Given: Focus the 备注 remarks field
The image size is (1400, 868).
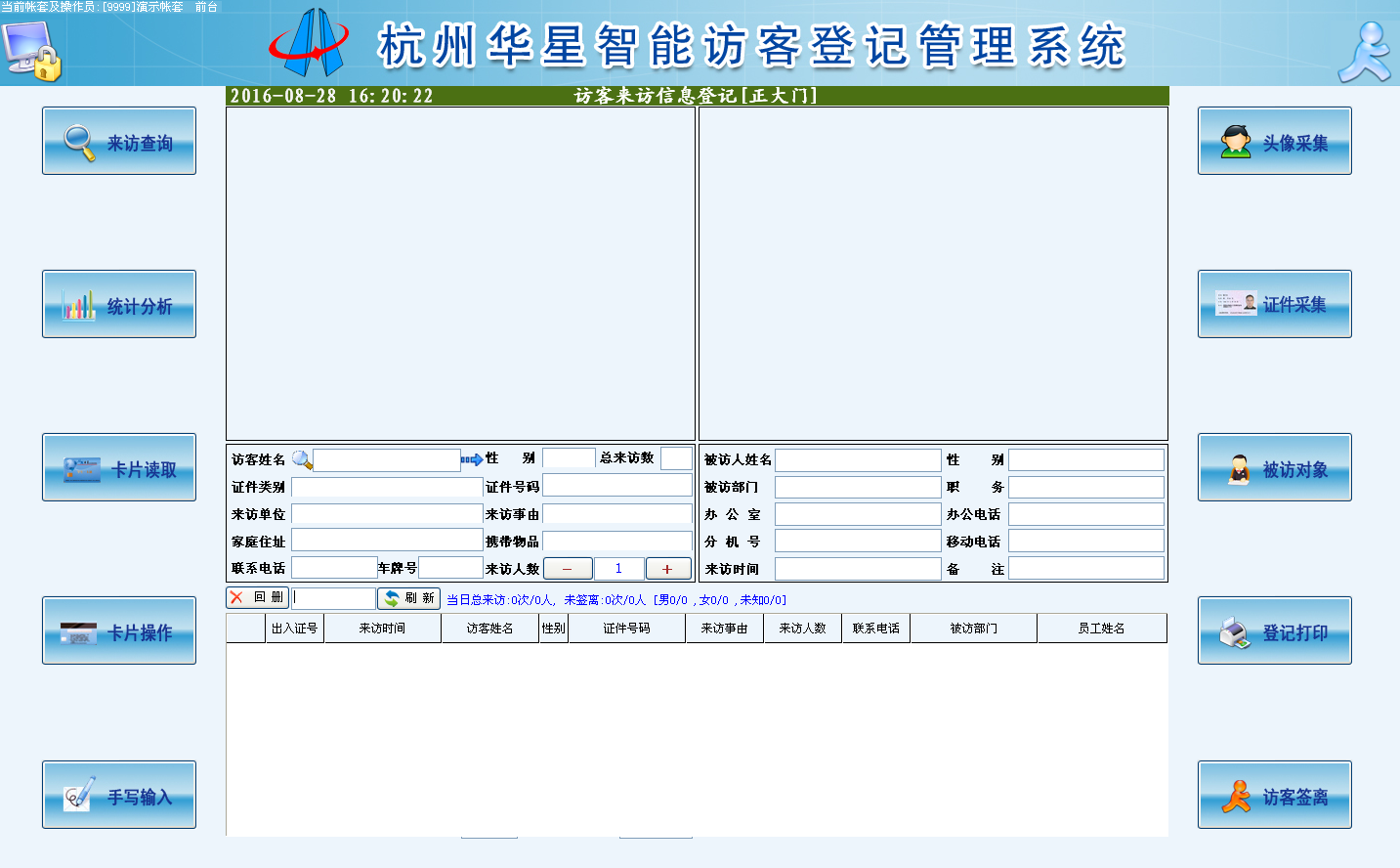Looking at the screenshot, I should point(1086,568).
